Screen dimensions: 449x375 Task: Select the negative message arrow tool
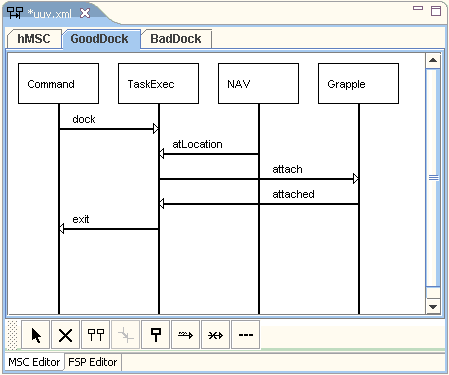215,335
